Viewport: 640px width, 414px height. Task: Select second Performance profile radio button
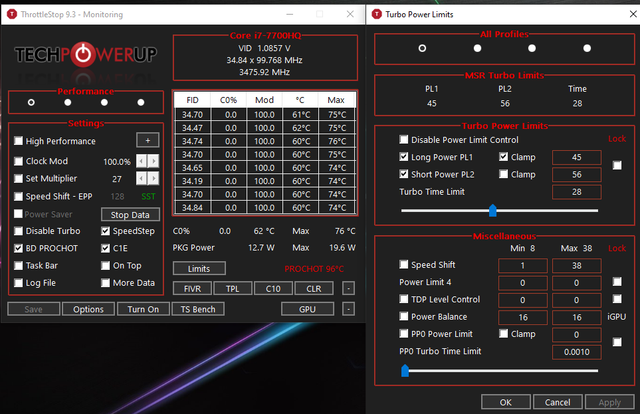click(x=68, y=102)
